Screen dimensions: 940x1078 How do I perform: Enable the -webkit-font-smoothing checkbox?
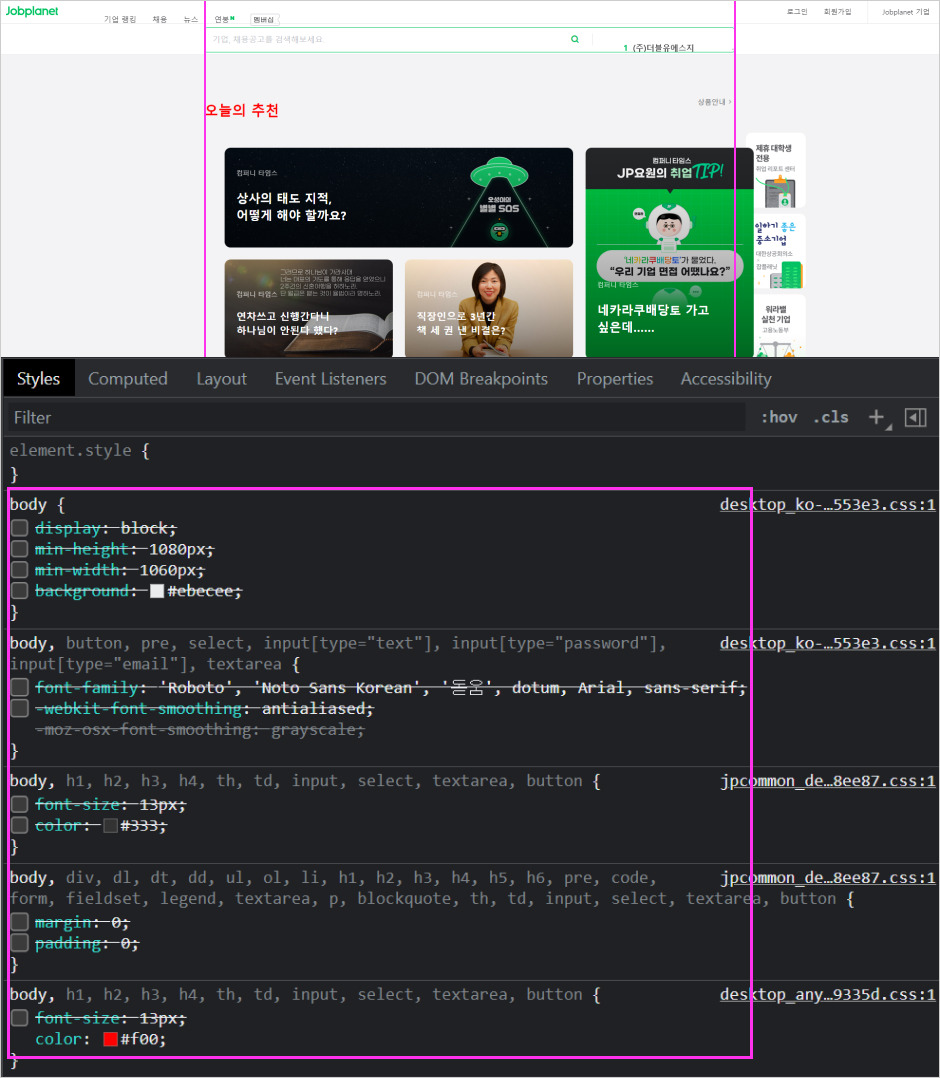[19, 708]
